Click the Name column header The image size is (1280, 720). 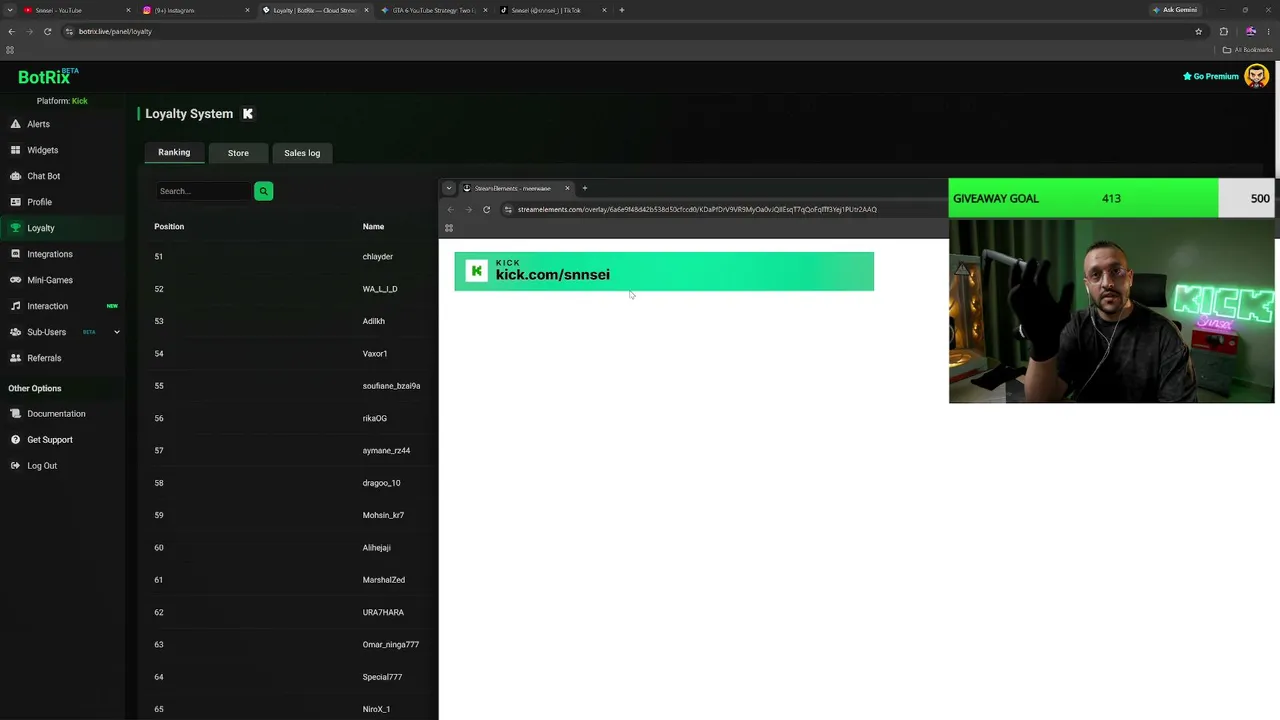pos(373,227)
